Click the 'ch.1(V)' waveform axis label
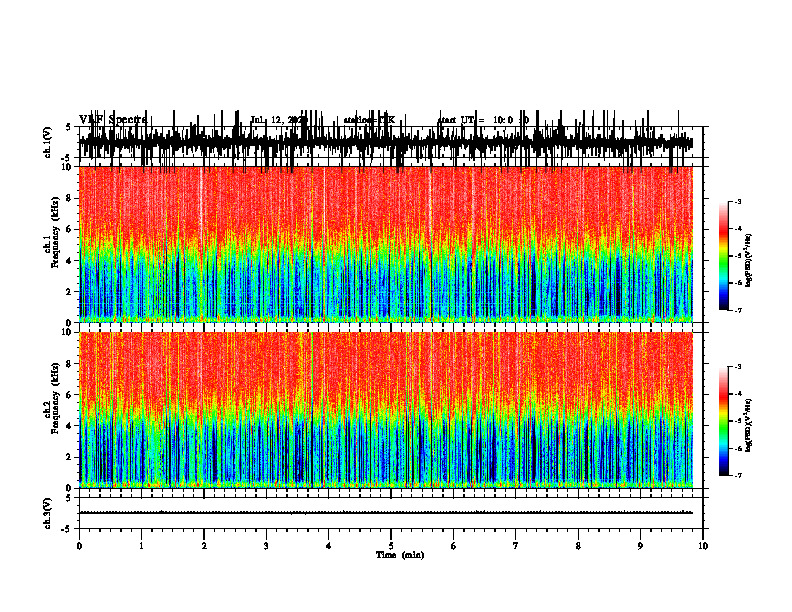The image size is (792, 612). point(48,142)
